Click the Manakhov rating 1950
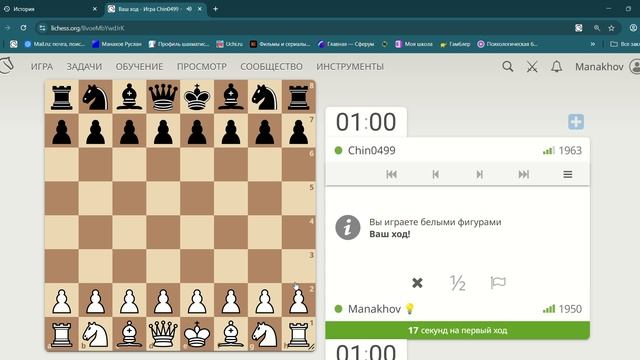The width and height of the screenshot is (640, 360). coord(570,309)
